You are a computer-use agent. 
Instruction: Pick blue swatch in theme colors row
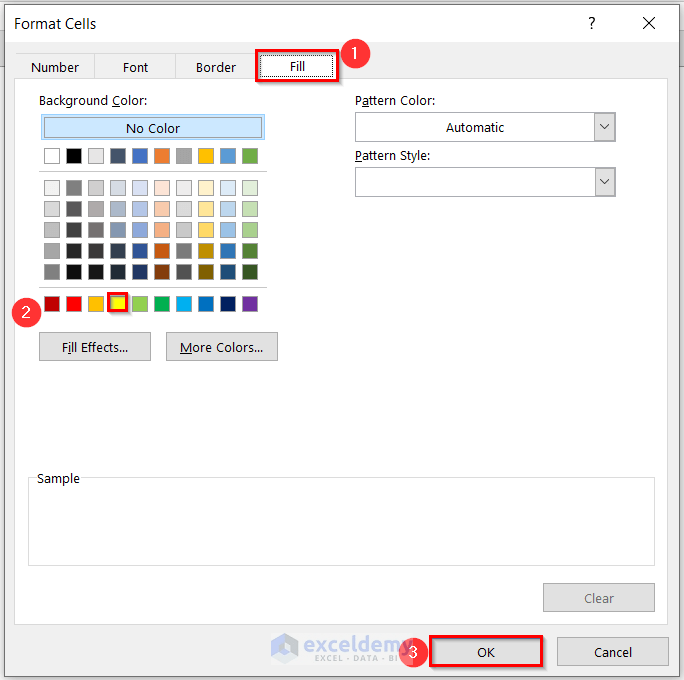click(140, 156)
